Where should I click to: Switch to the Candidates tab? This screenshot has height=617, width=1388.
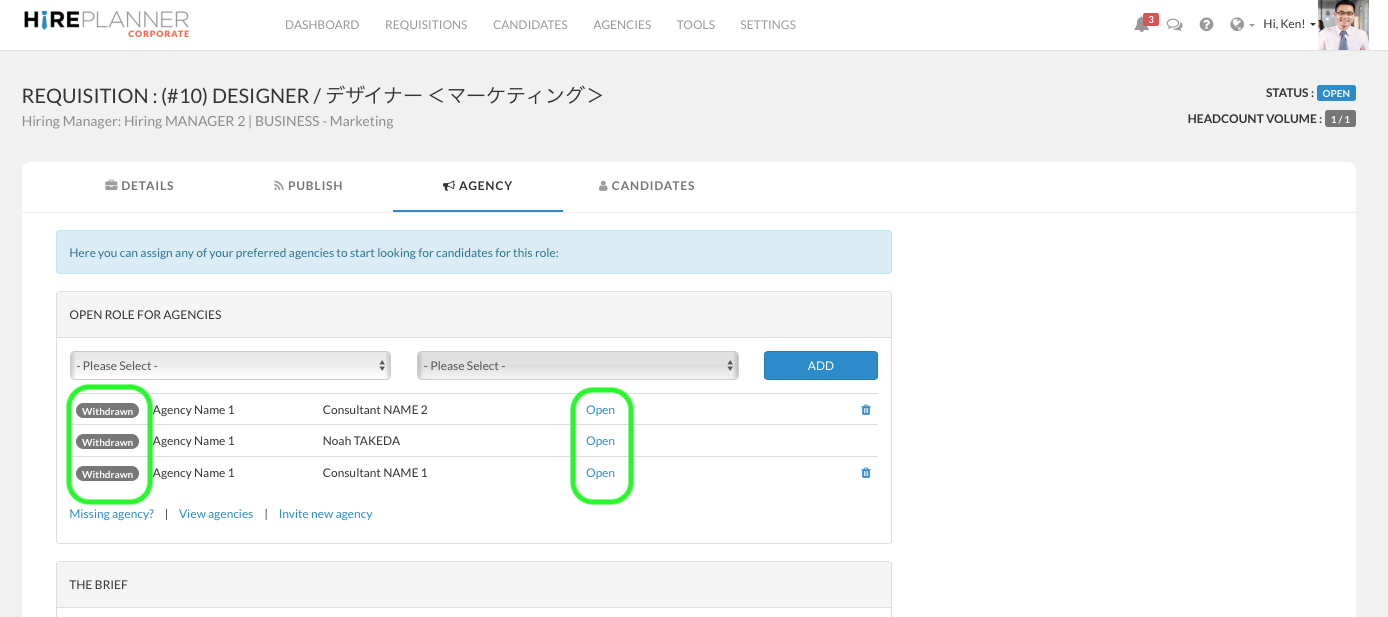tap(646, 186)
